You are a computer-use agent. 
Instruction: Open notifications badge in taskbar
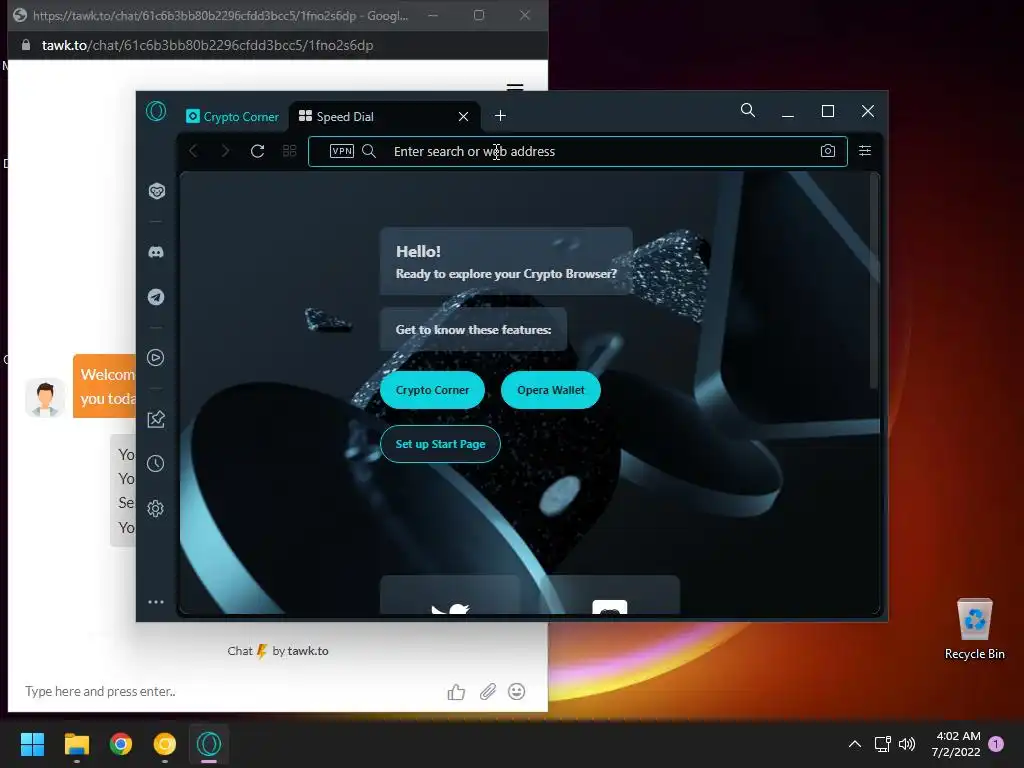coord(996,744)
